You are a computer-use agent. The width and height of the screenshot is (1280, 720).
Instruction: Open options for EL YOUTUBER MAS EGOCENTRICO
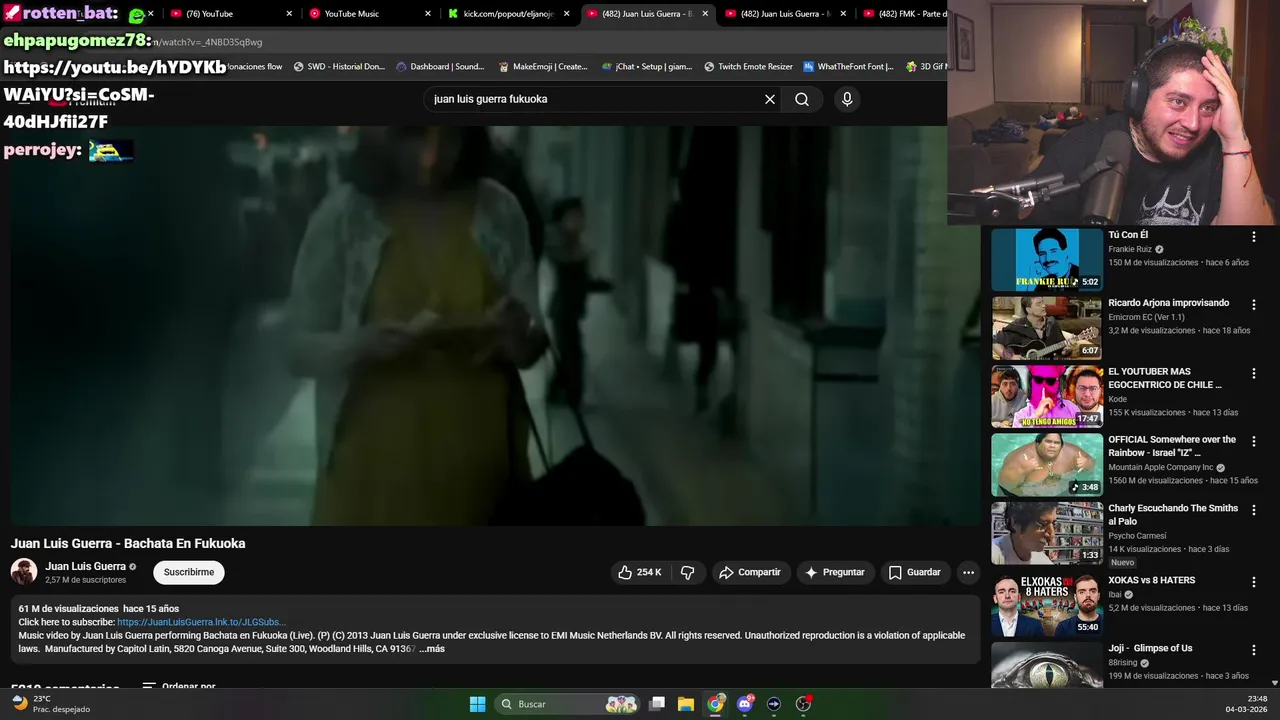[x=1253, y=373]
